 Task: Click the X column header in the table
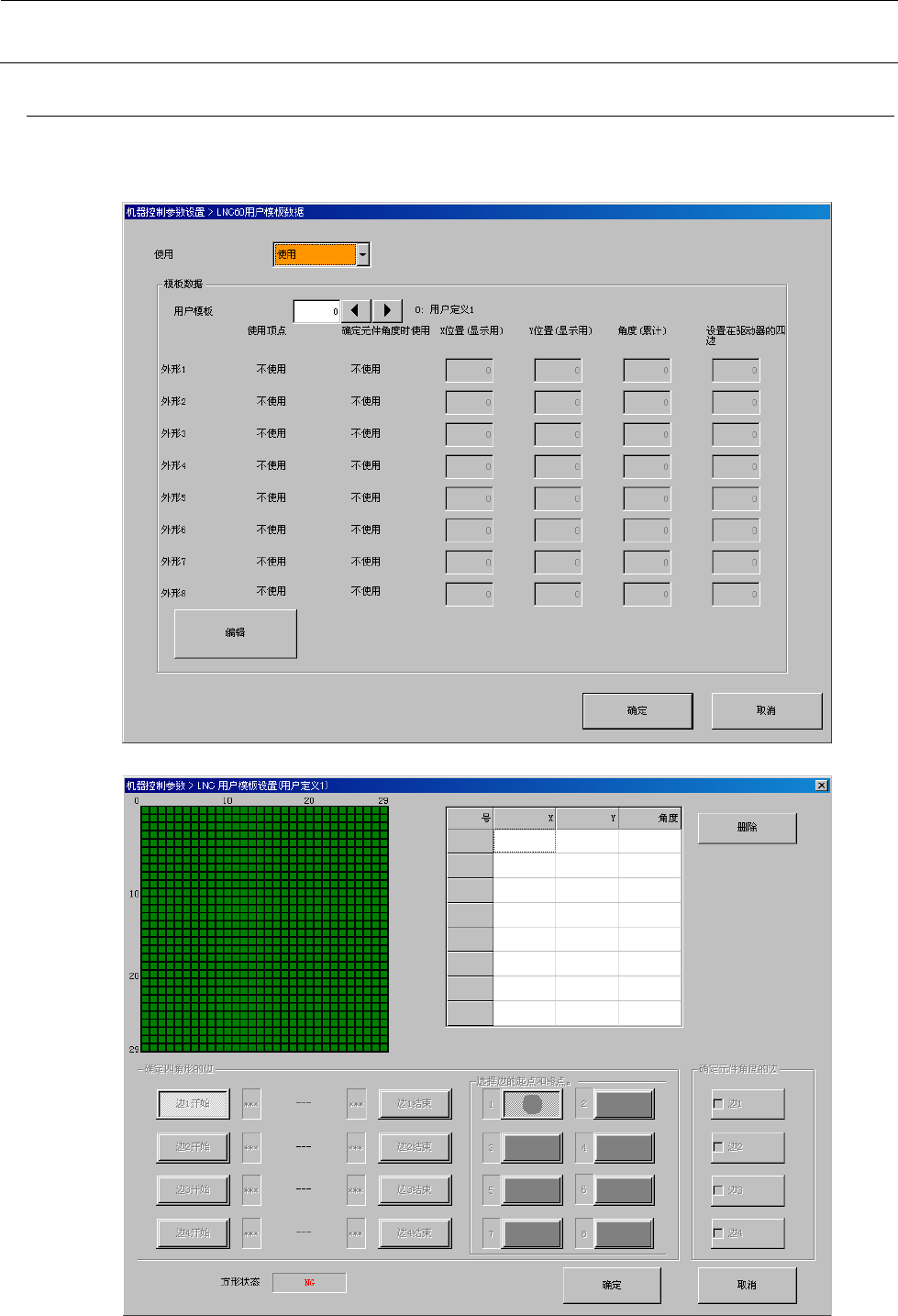point(524,818)
